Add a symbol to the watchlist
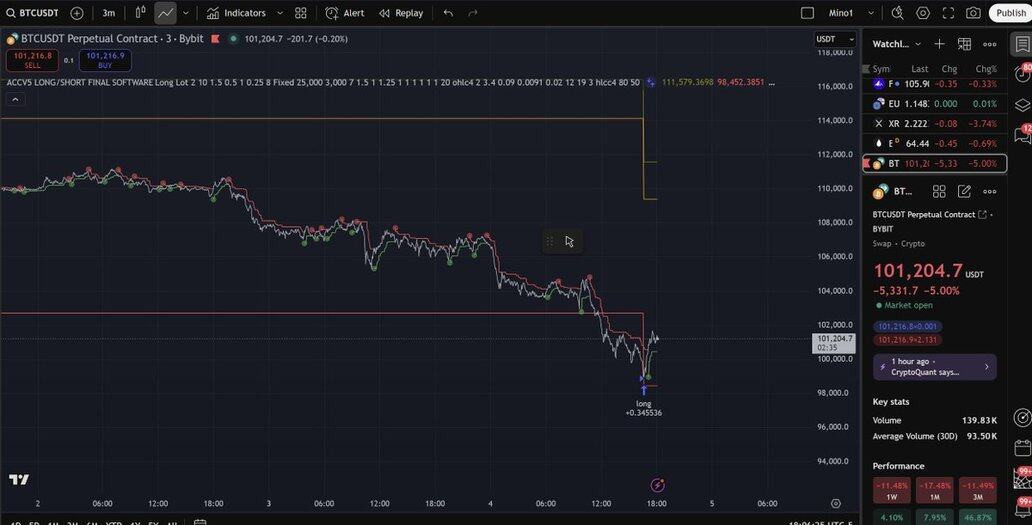 tap(939, 44)
